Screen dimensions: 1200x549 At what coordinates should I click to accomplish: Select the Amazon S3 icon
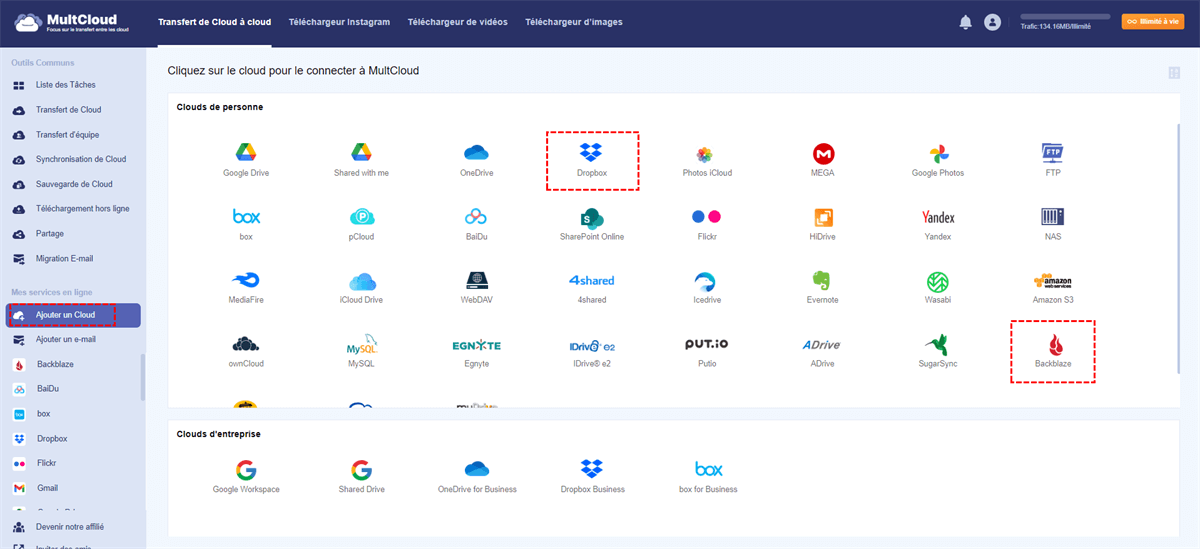point(1053,281)
